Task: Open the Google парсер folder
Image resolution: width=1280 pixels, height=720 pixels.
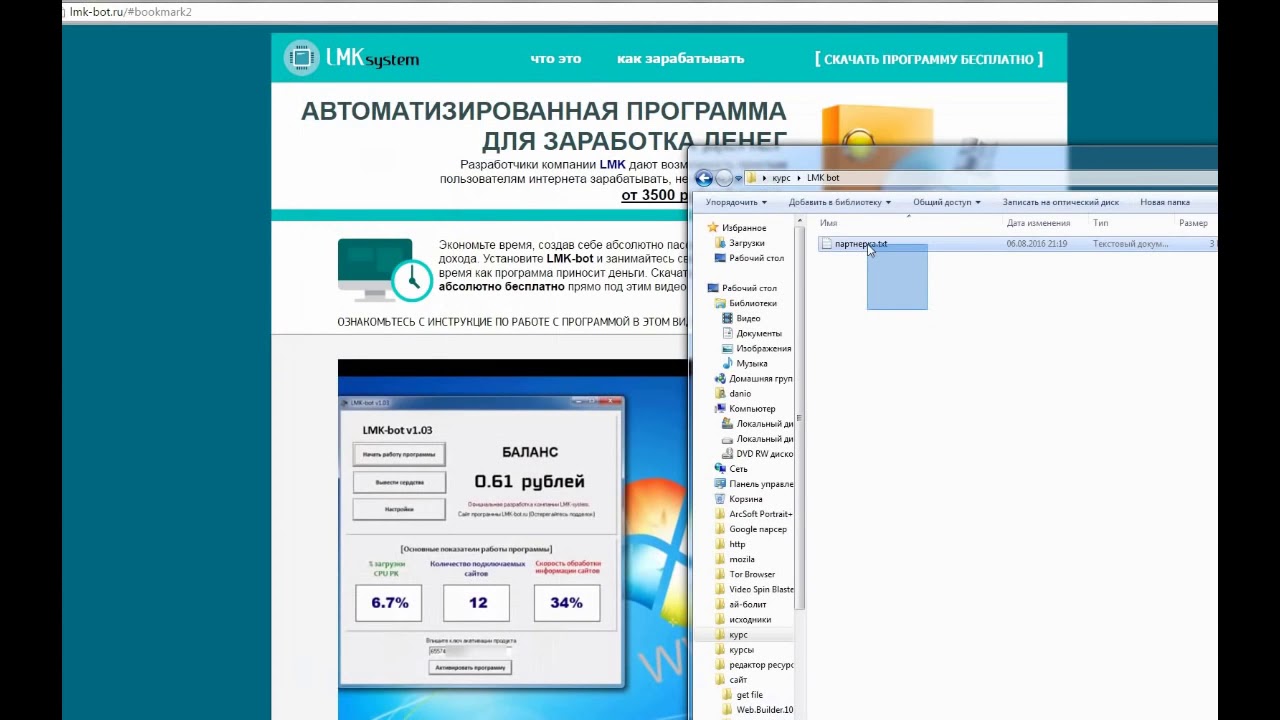Action: [750, 529]
